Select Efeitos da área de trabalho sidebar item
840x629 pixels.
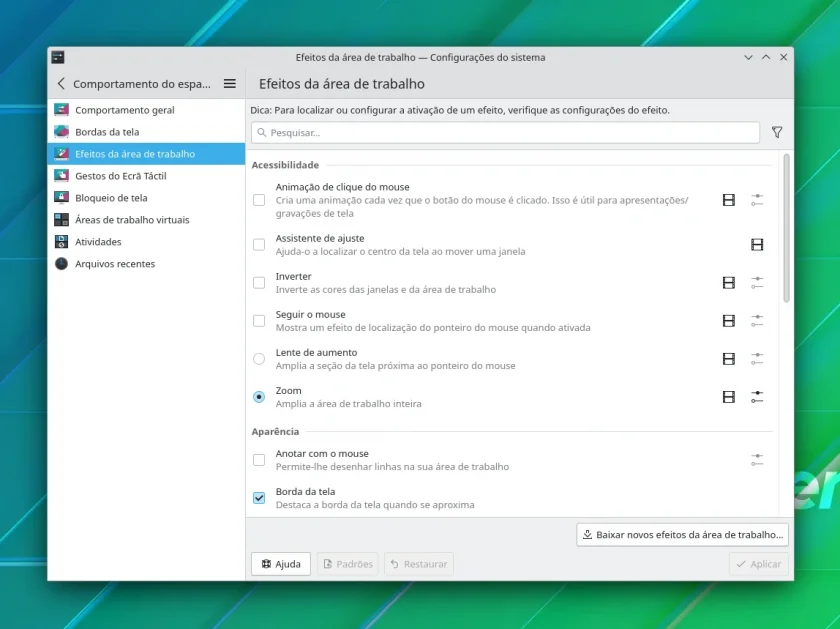click(x=146, y=154)
